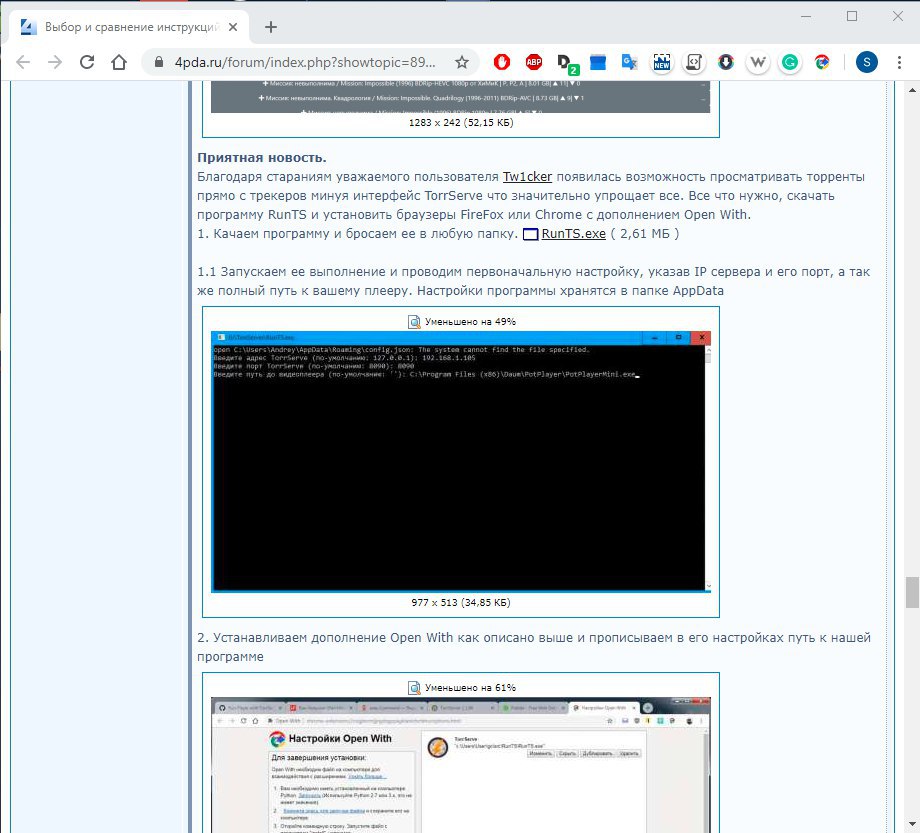Open the S profile avatar menu
Image resolution: width=920 pixels, height=833 pixels.
pos(867,62)
